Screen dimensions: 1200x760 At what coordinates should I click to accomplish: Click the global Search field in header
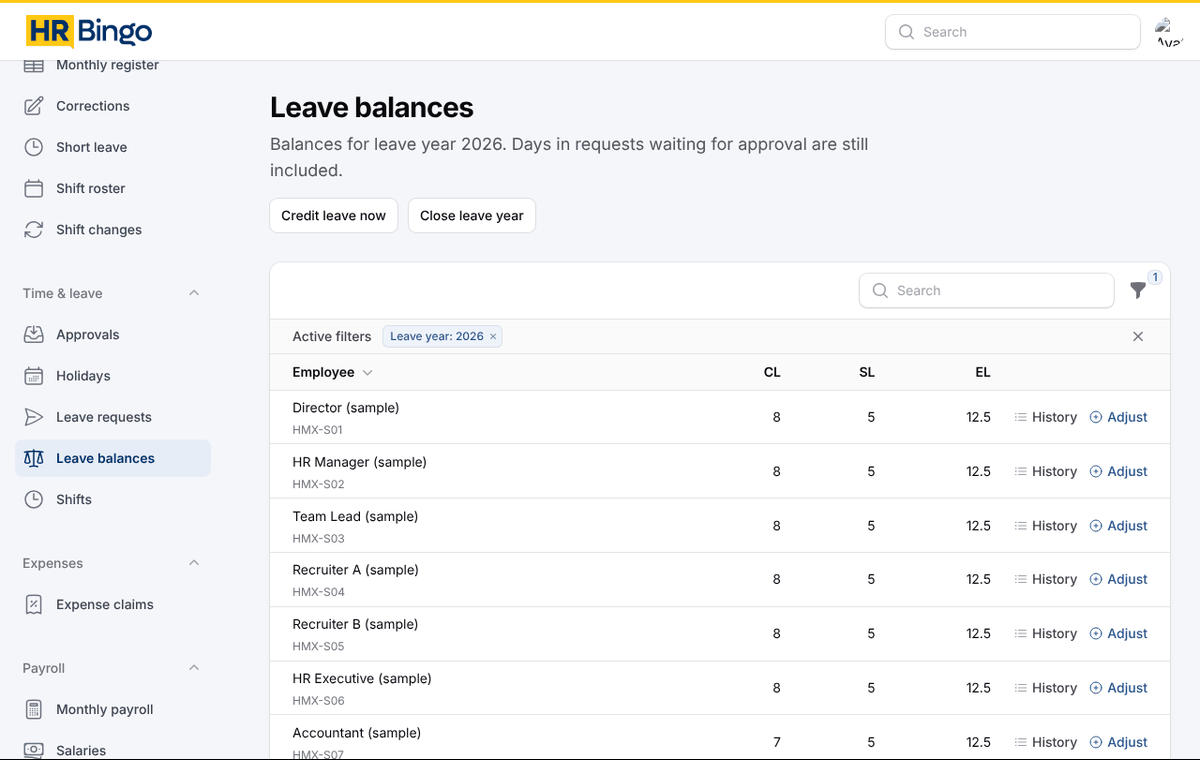coord(1013,32)
